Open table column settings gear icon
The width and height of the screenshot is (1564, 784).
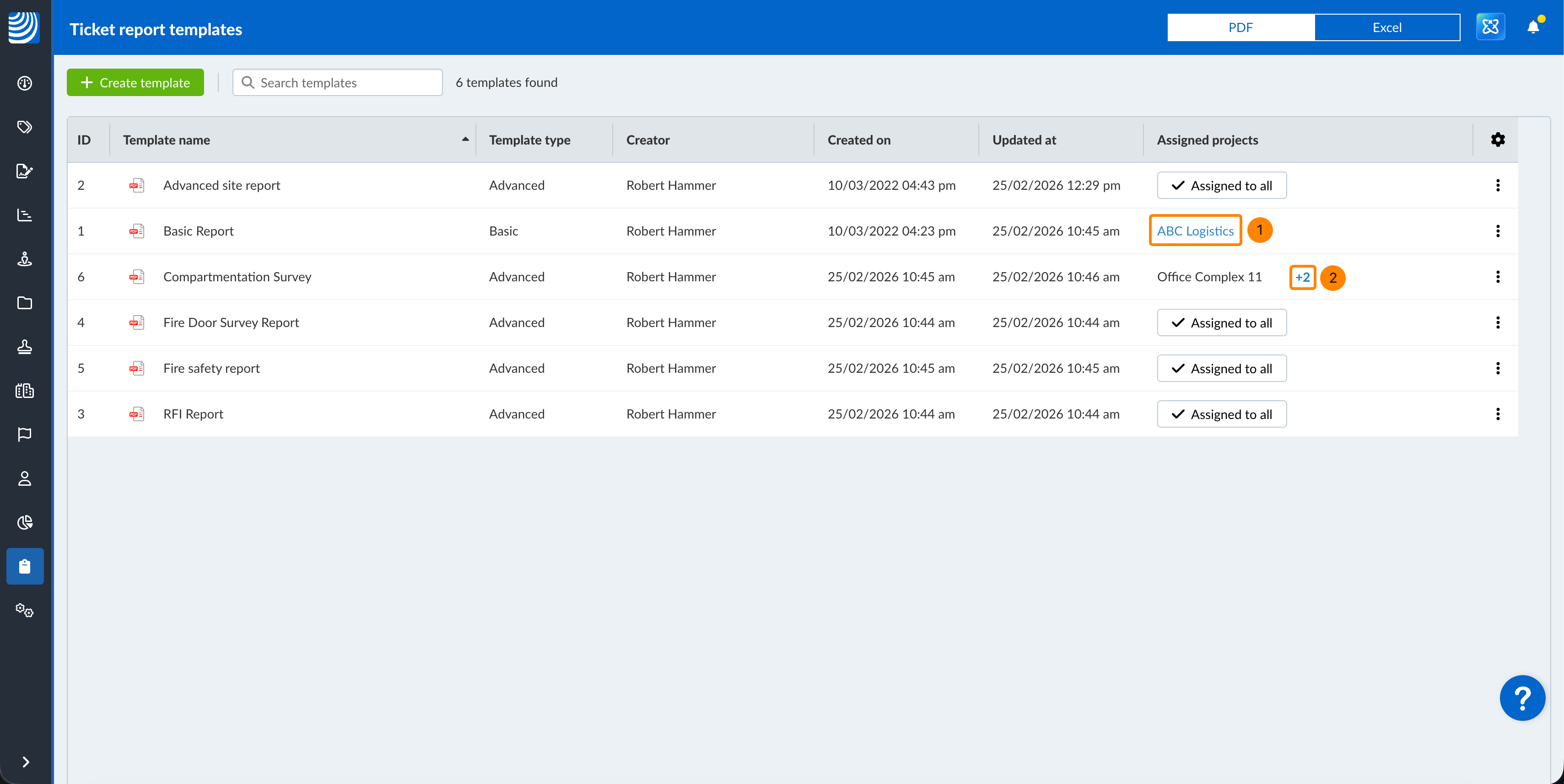click(1497, 140)
